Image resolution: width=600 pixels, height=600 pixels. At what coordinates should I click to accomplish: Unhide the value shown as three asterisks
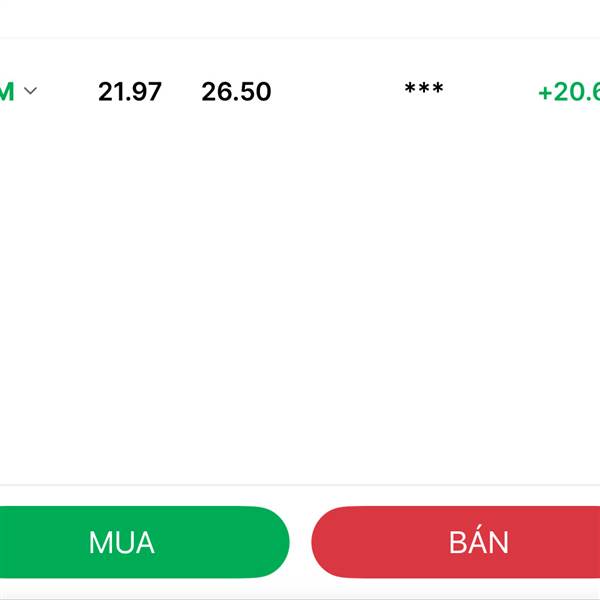(423, 91)
